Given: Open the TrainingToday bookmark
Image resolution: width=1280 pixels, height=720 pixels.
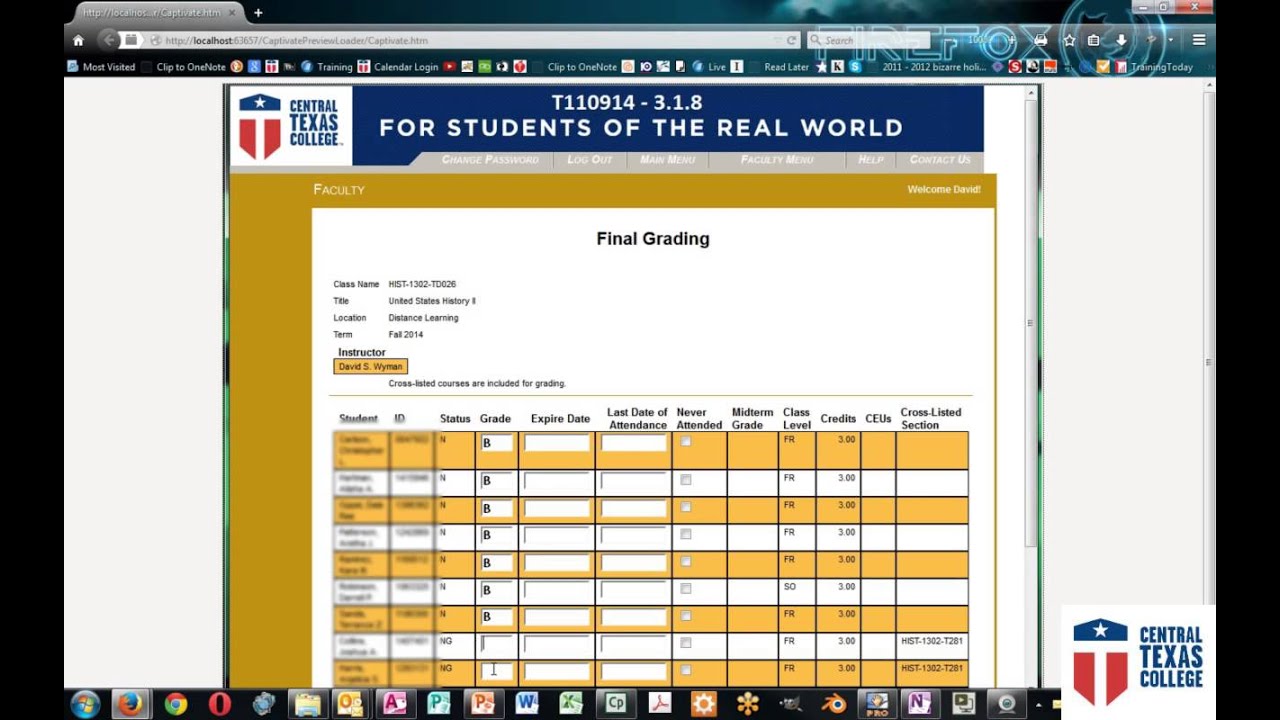Looking at the screenshot, I should tap(1154, 67).
